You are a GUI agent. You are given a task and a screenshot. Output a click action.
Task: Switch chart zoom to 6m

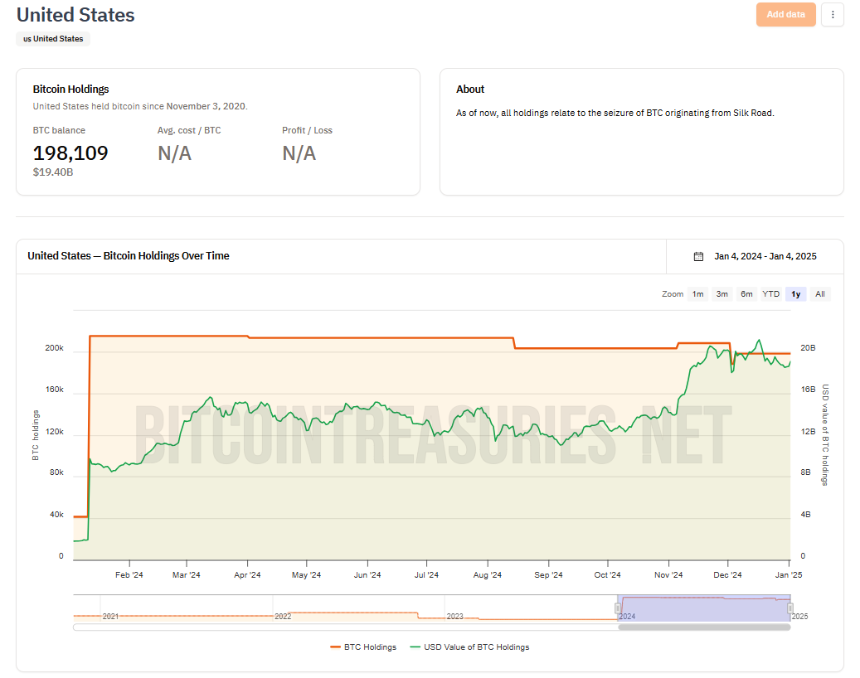coord(746,294)
